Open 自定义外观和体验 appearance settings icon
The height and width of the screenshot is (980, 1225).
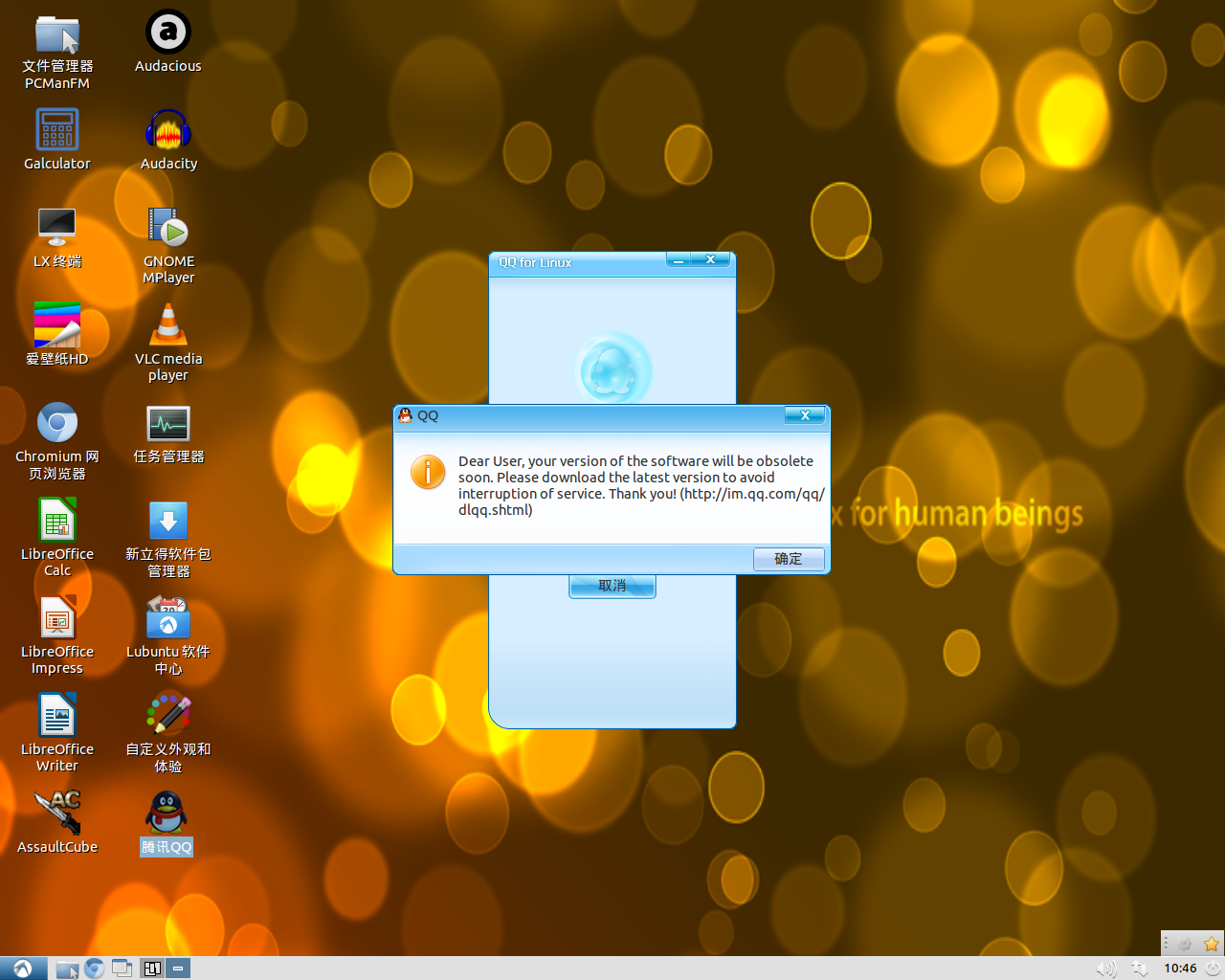tap(168, 716)
